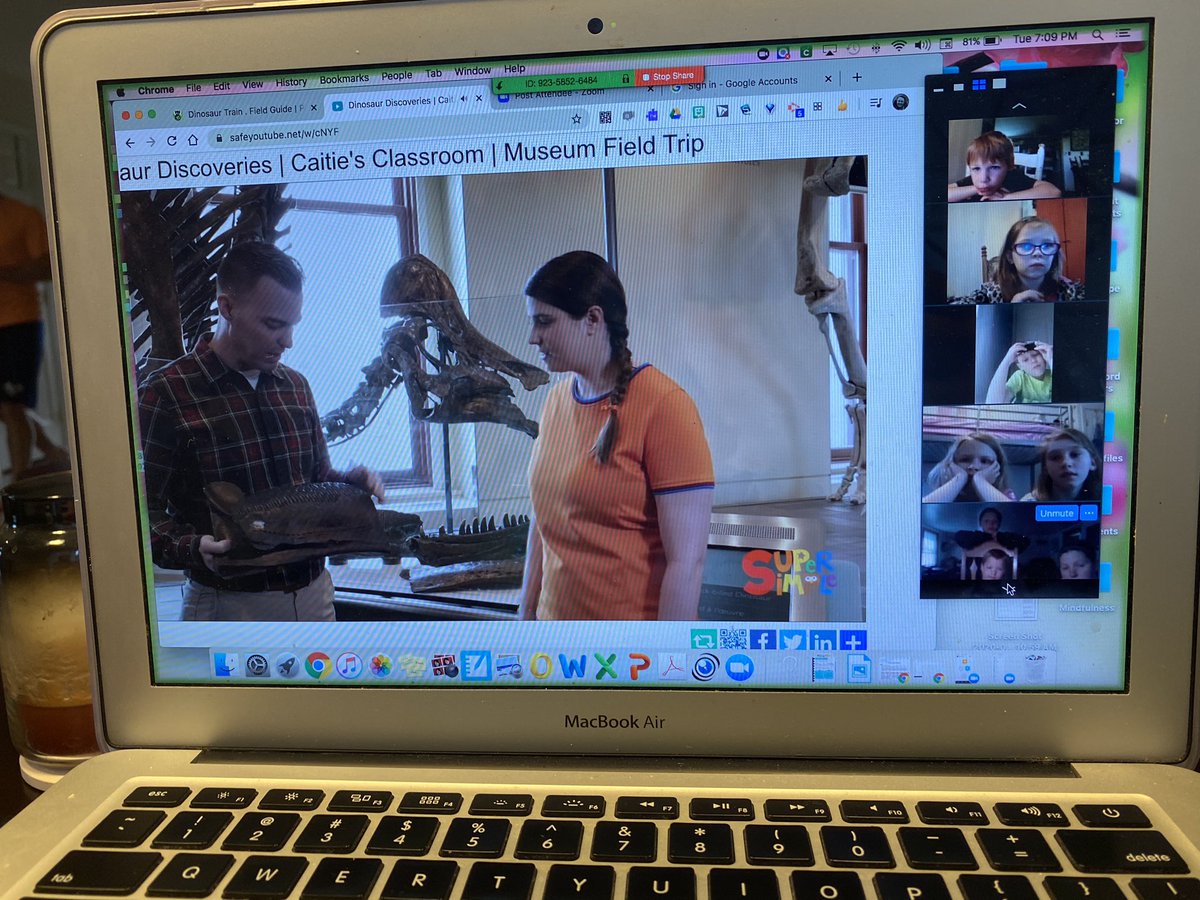Share video on Facebook

tap(762, 640)
